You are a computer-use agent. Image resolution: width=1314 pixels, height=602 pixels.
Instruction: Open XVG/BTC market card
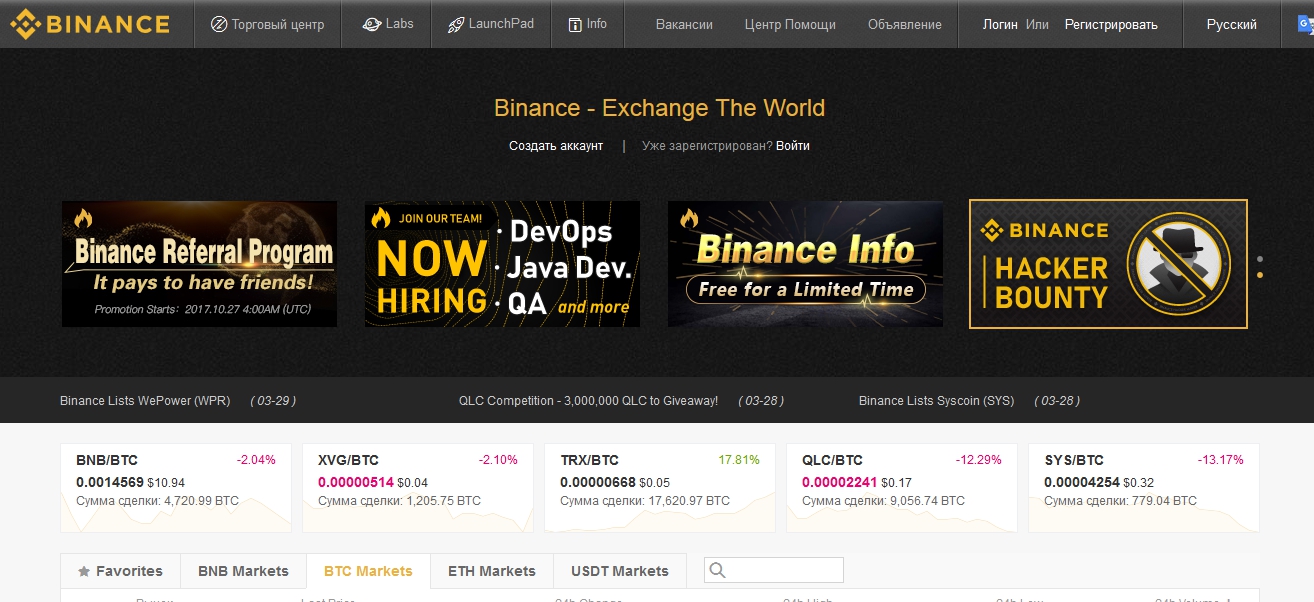[x=418, y=488]
